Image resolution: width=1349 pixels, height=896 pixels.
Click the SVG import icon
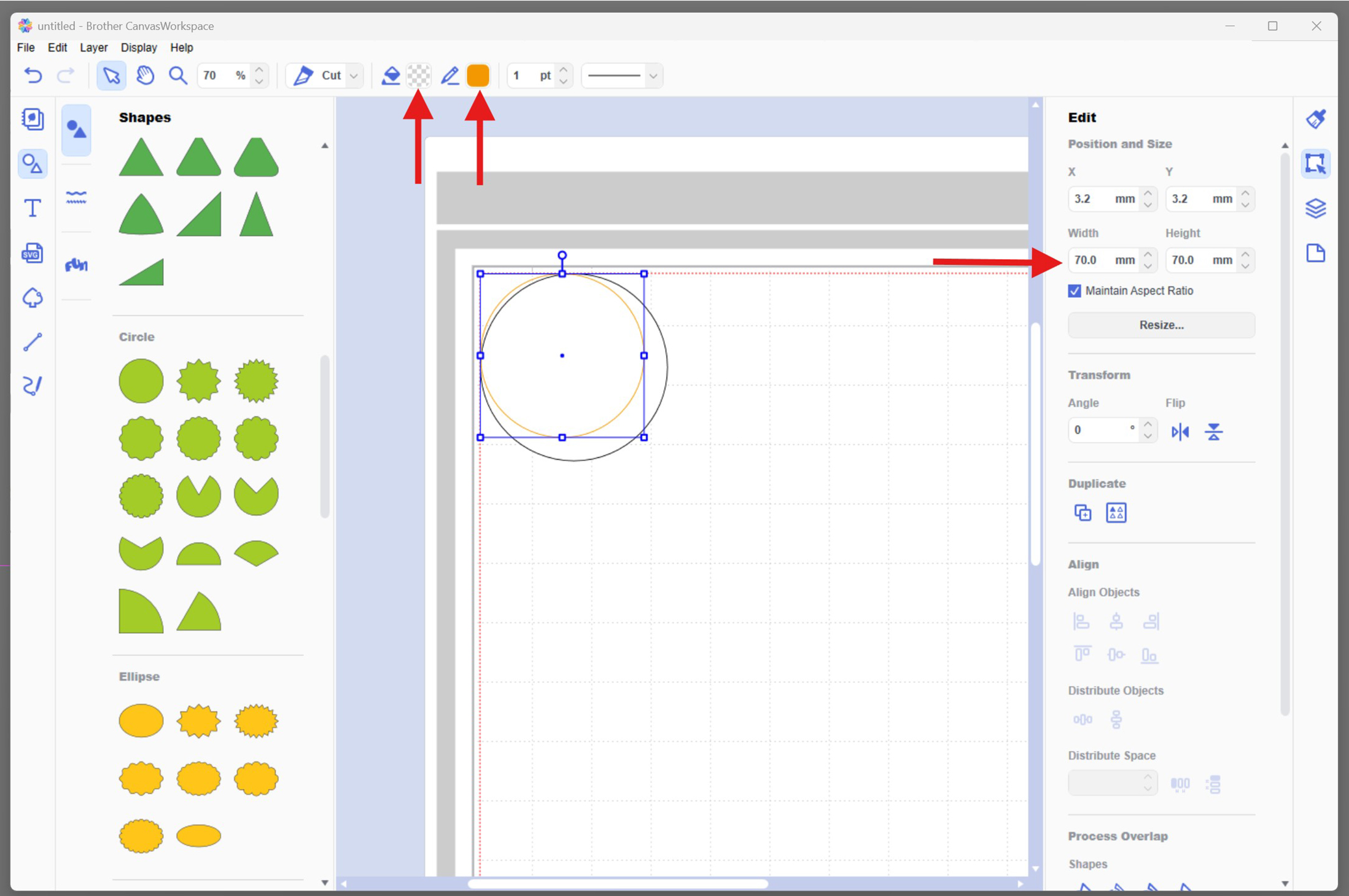[x=33, y=253]
